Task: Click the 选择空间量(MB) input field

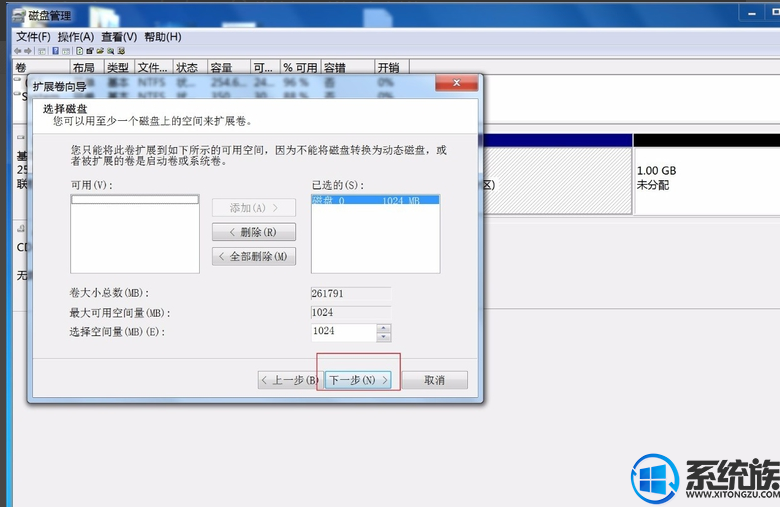Action: point(344,332)
